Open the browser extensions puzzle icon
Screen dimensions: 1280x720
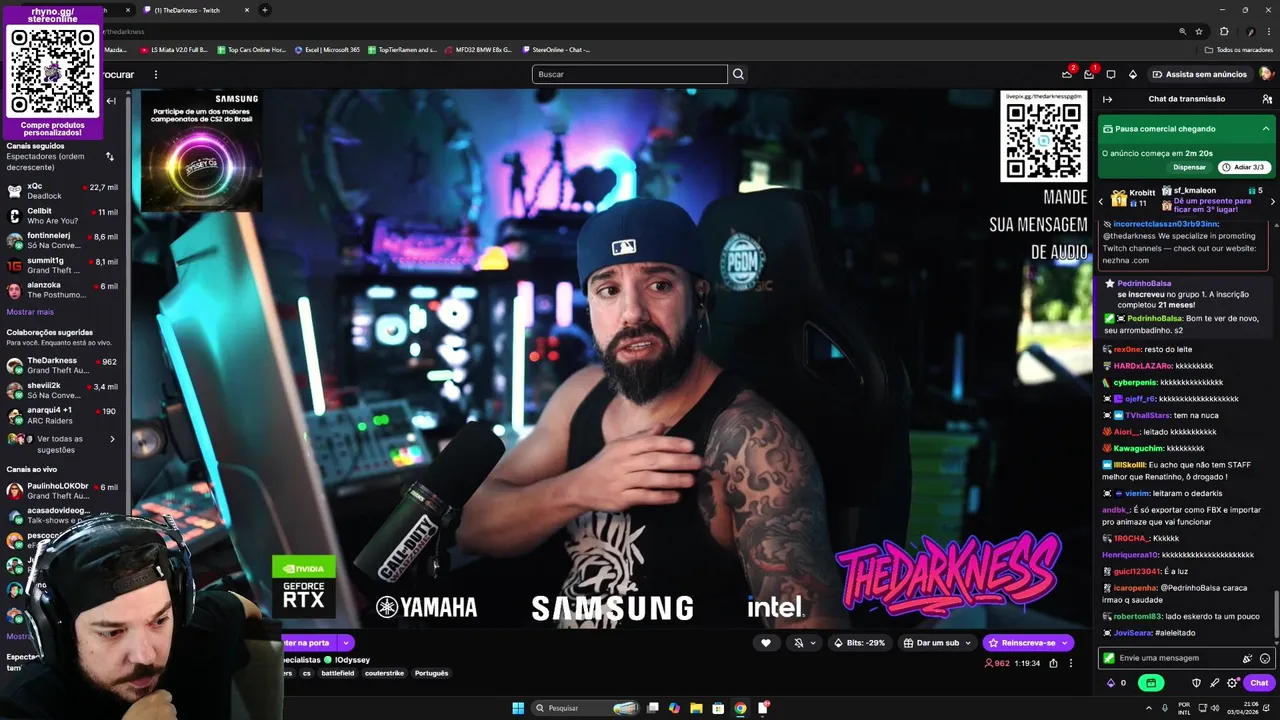point(1224,31)
